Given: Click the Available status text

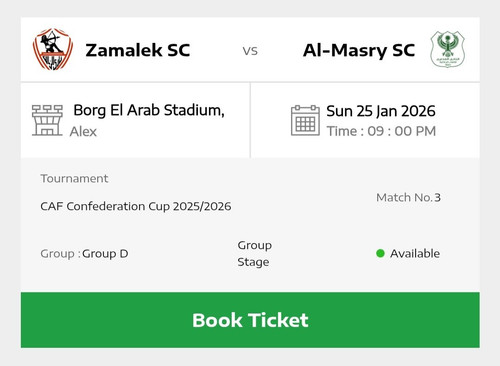Looking at the screenshot, I should pyautogui.click(x=415, y=253).
